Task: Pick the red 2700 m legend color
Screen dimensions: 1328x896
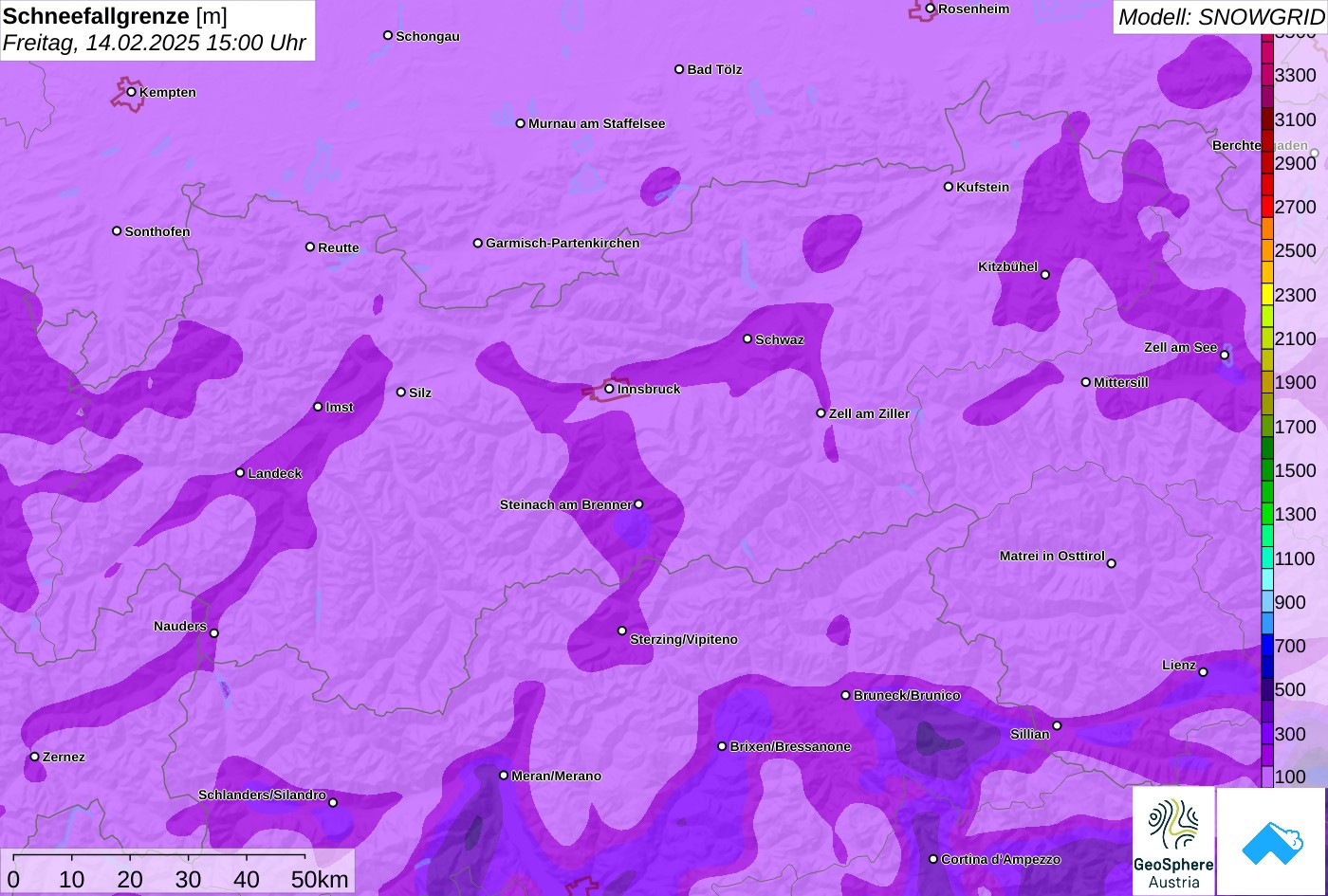Action: pos(1267,207)
